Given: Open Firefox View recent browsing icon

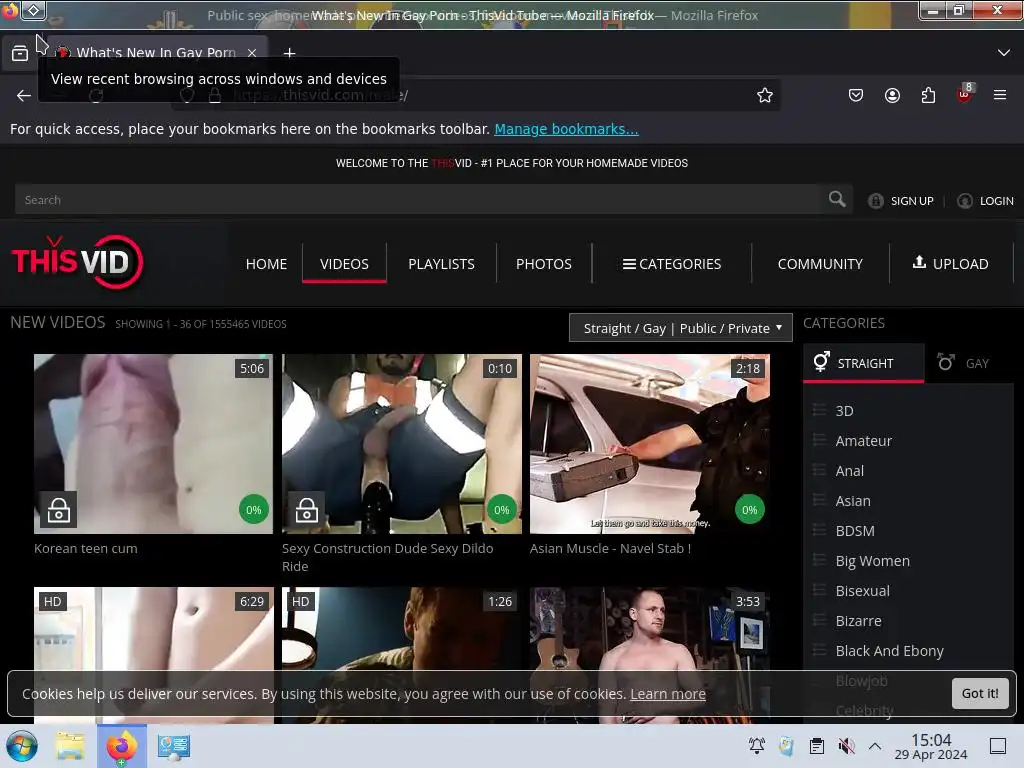Looking at the screenshot, I should 20,53.
